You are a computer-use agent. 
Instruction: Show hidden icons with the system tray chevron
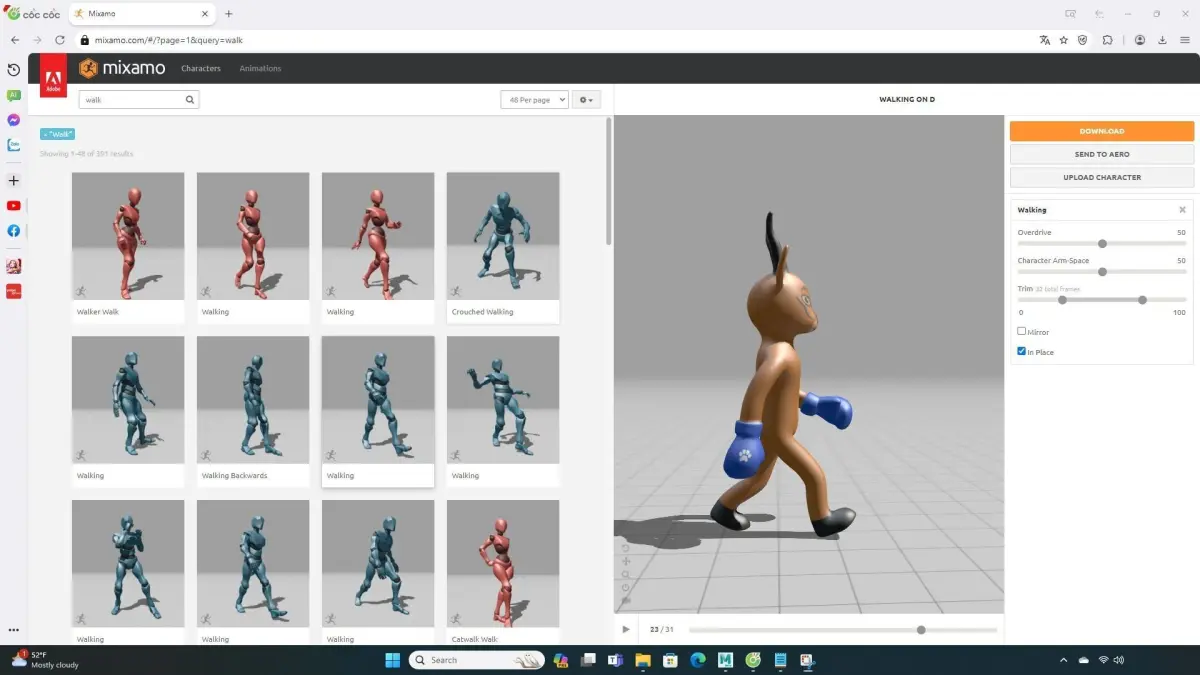1063,660
